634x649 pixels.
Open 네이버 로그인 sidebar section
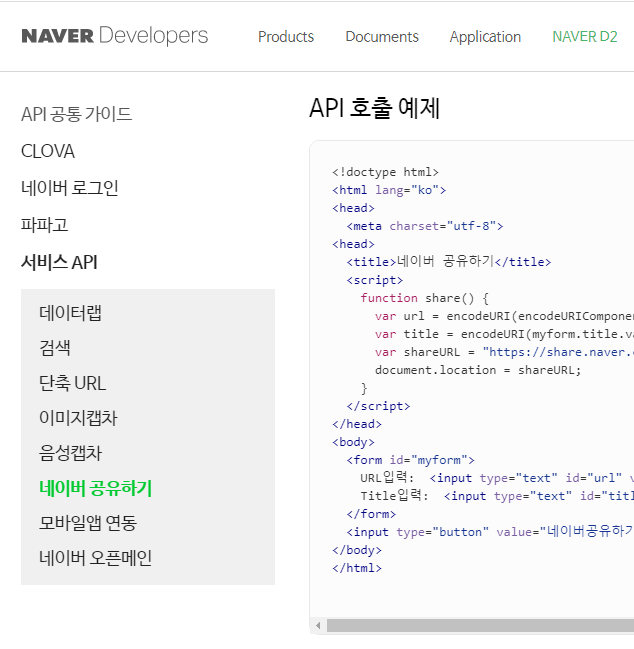(x=70, y=188)
